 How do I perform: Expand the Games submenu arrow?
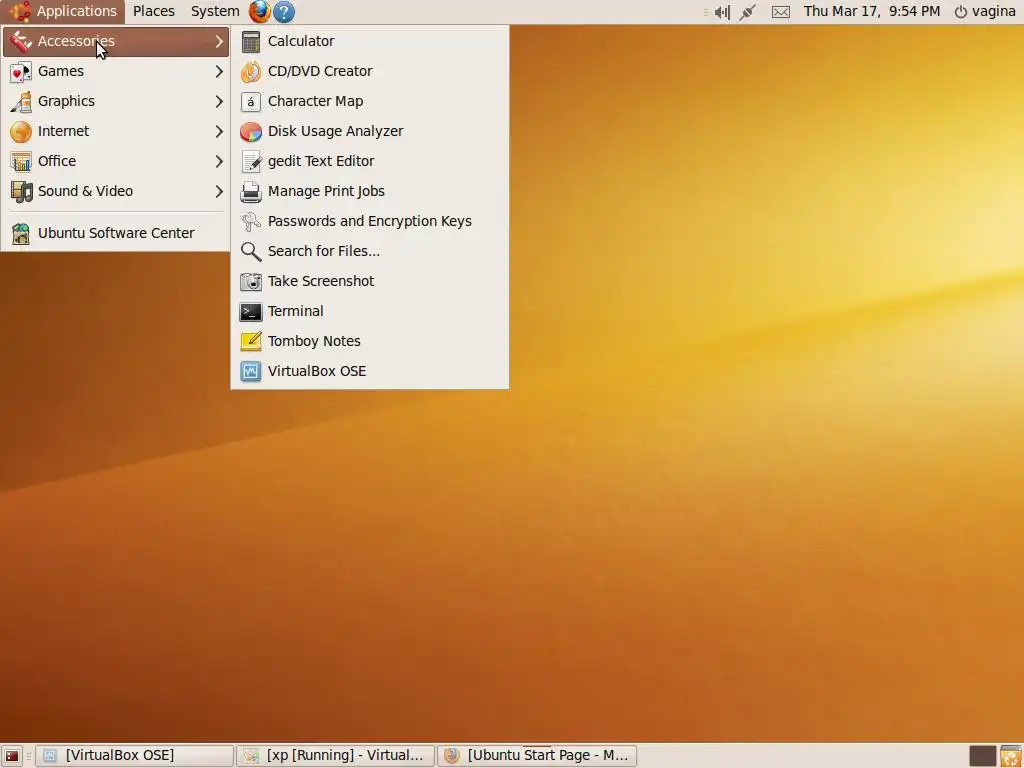click(219, 71)
